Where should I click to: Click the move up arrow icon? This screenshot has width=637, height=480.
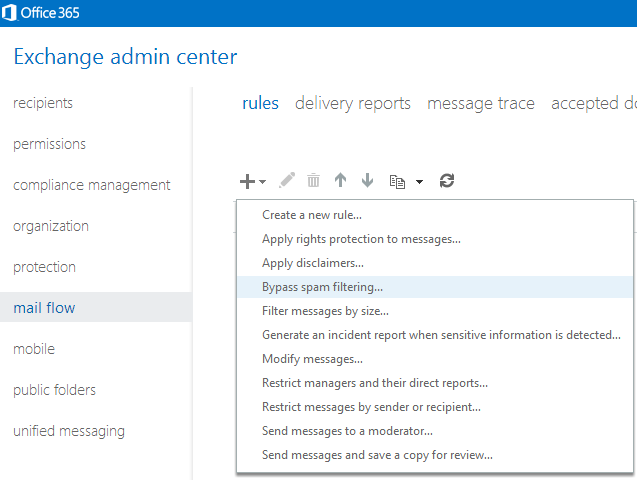pos(340,181)
